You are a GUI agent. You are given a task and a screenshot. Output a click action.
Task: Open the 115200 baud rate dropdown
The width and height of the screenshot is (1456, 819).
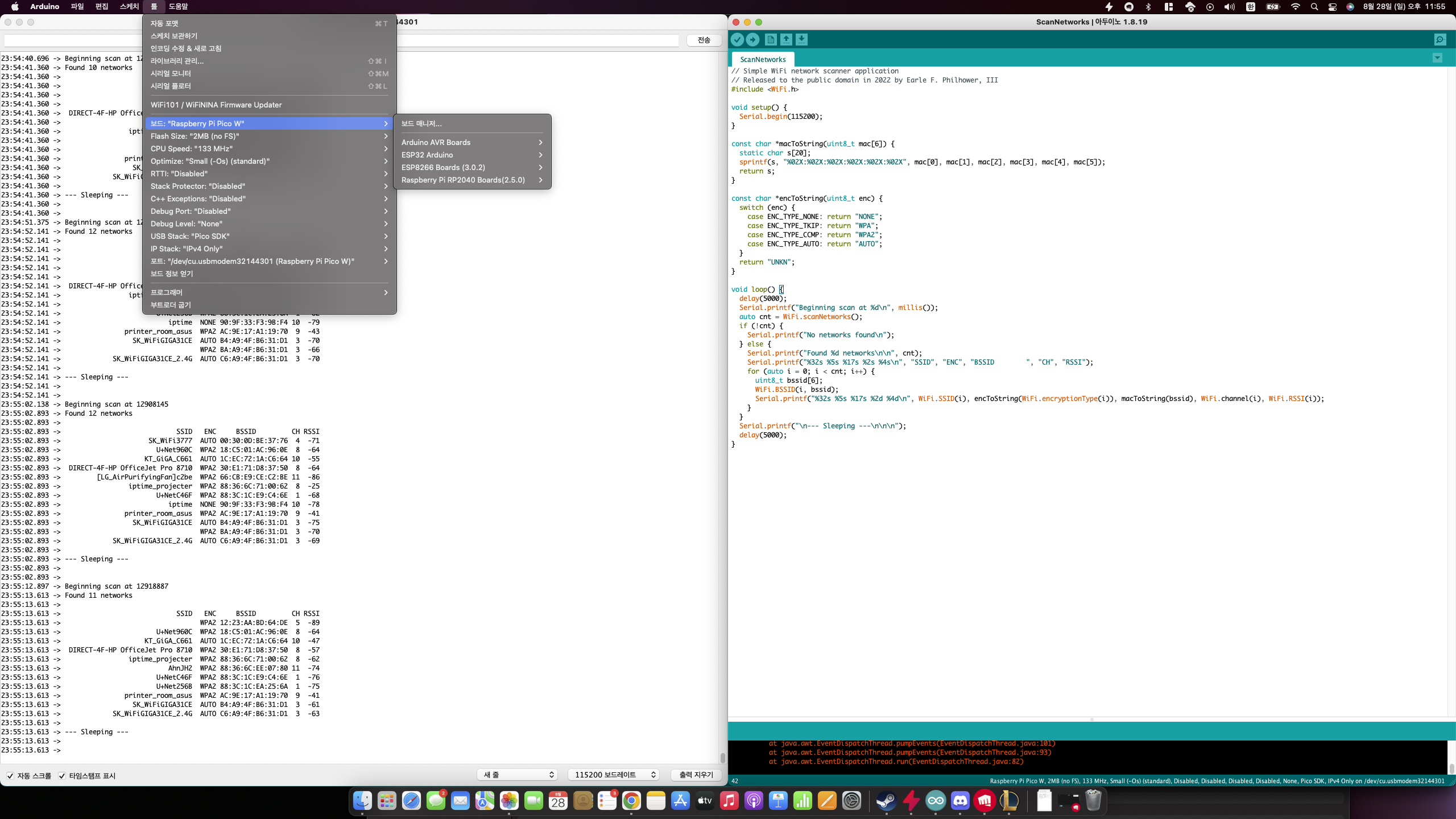tap(614, 775)
